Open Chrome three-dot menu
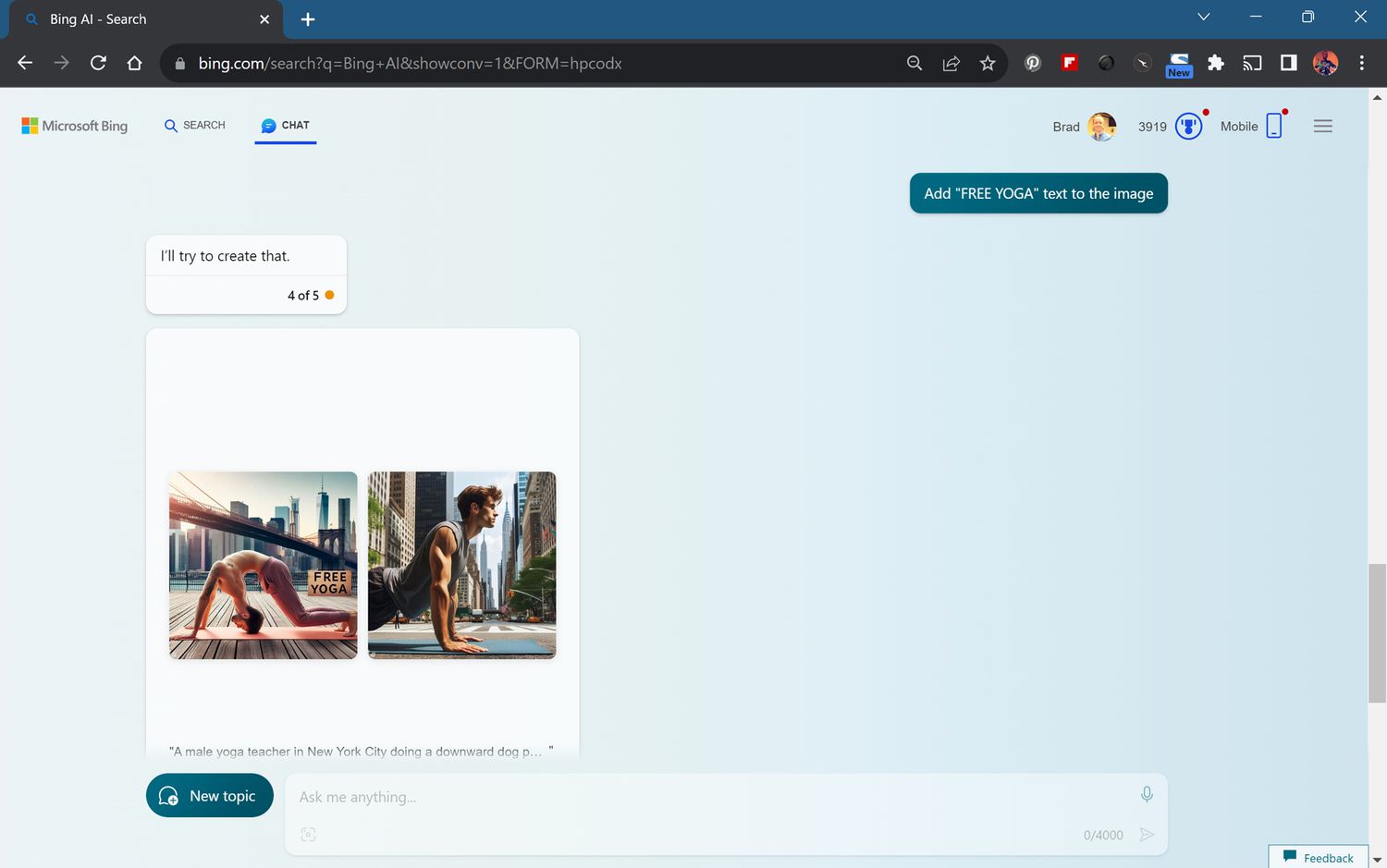Screen dimensions: 1387x868 click(1361, 63)
